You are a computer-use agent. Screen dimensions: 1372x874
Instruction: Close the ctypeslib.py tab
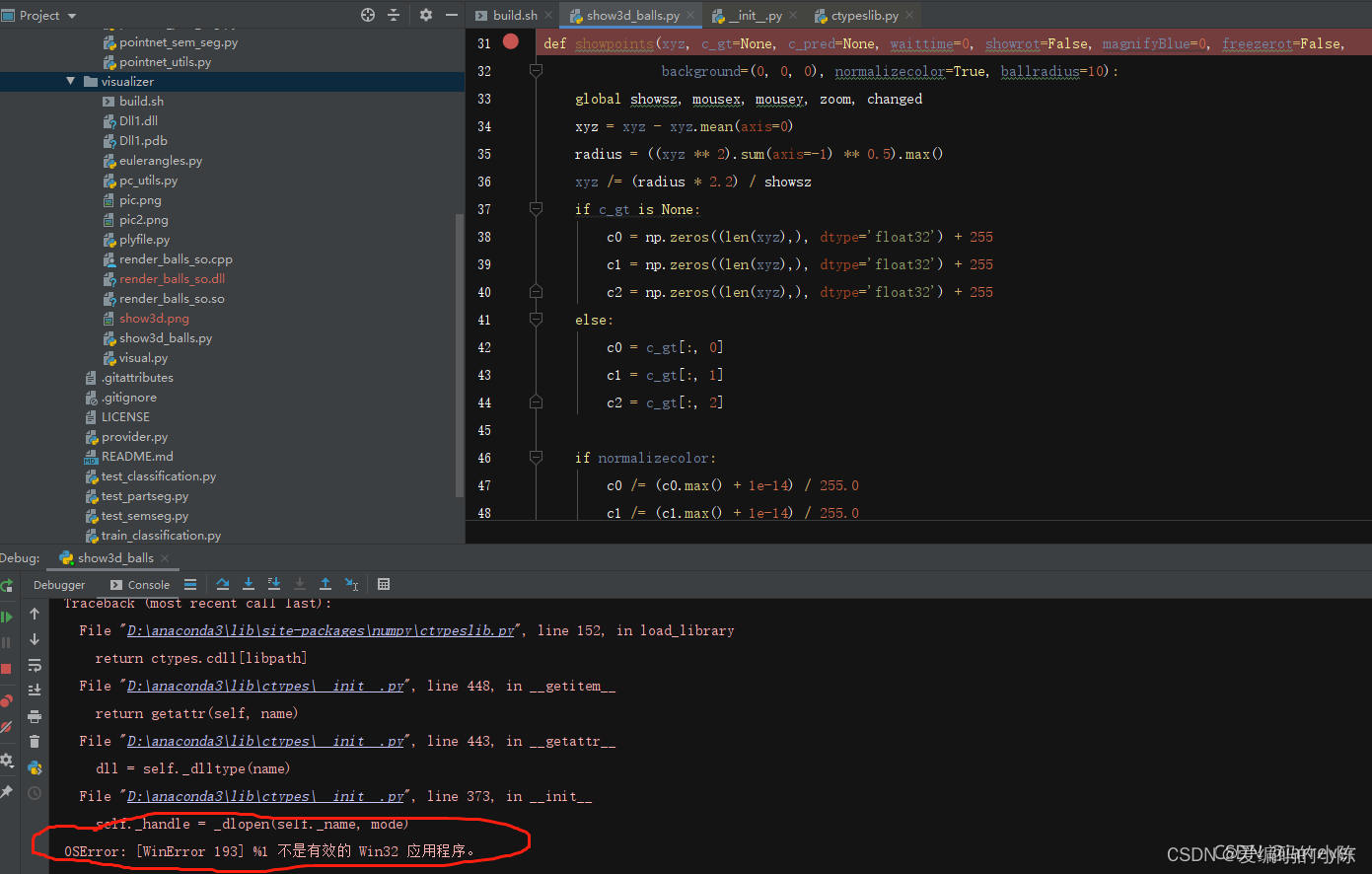(908, 15)
